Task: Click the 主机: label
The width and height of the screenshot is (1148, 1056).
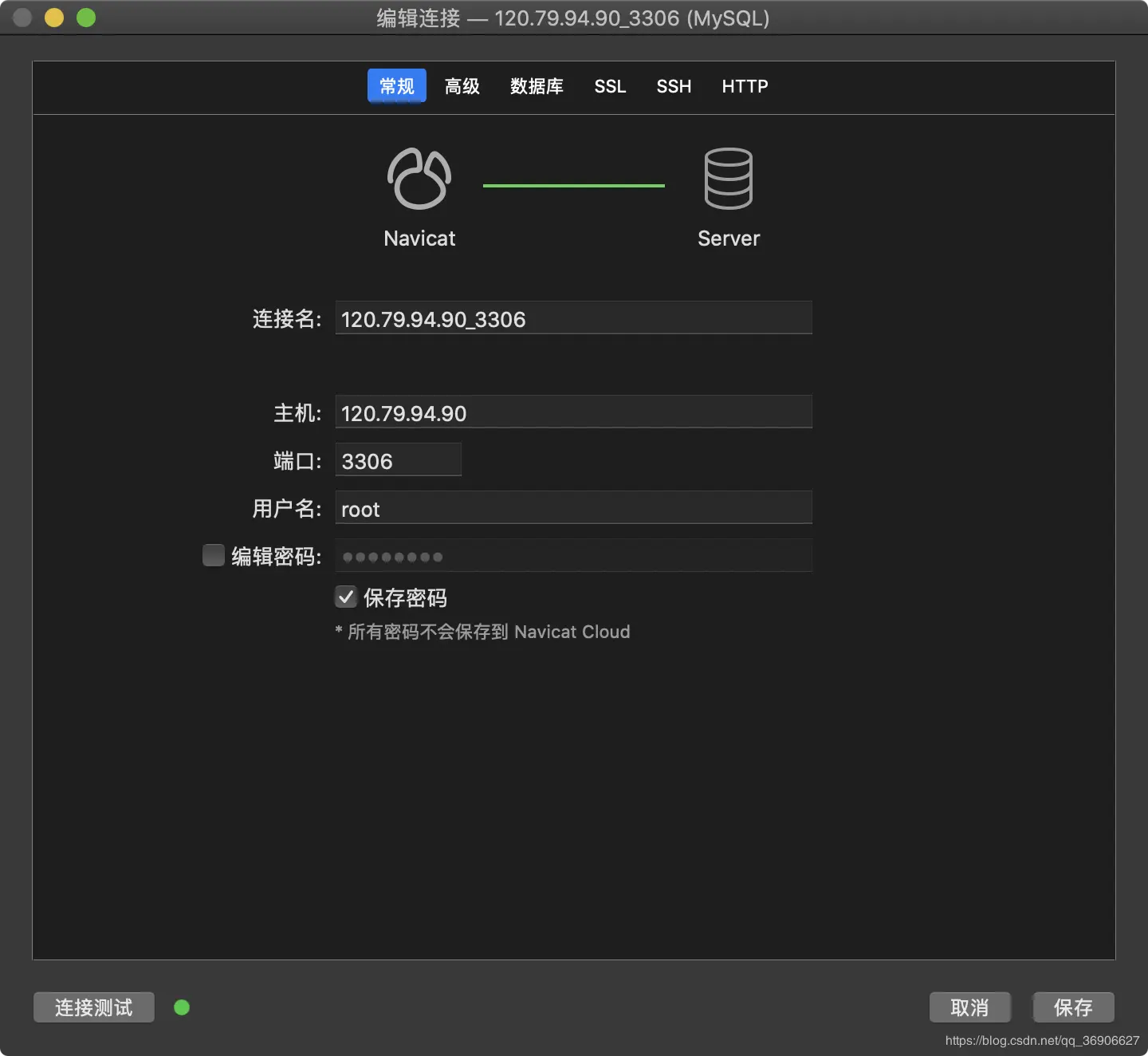Action: click(297, 413)
